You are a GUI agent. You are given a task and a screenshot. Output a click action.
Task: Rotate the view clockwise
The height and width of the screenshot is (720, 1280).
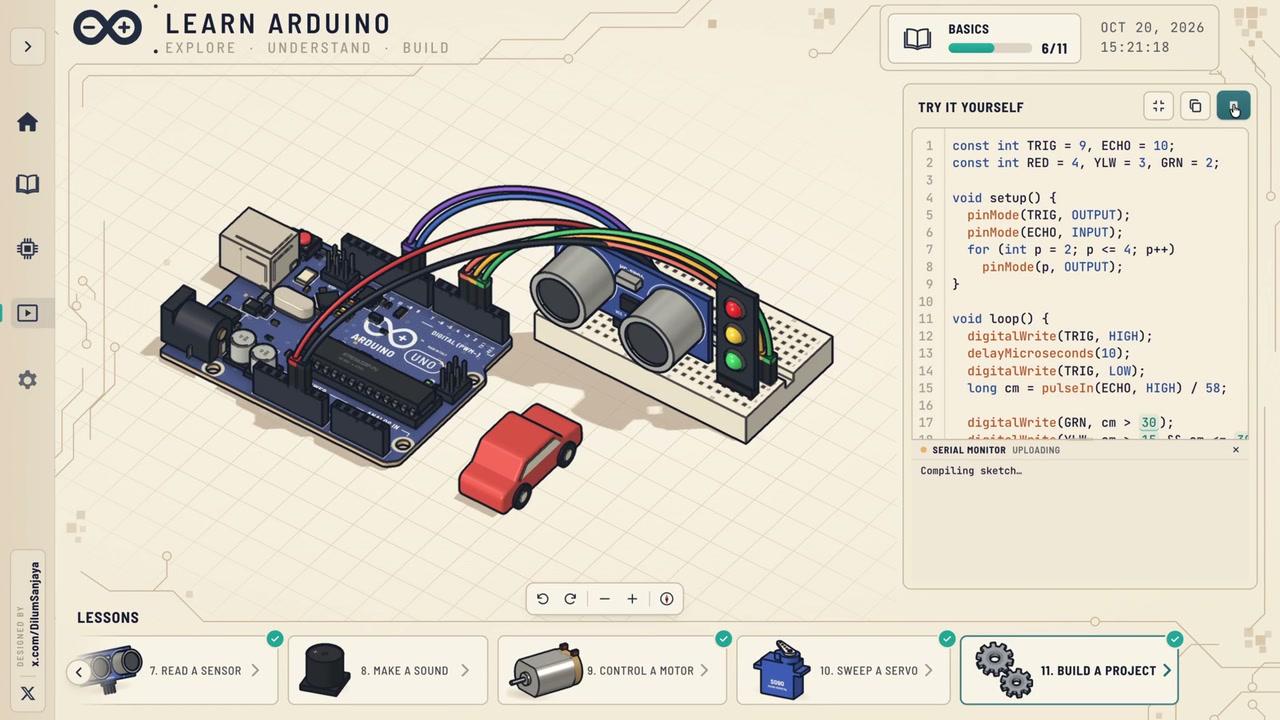[570, 599]
